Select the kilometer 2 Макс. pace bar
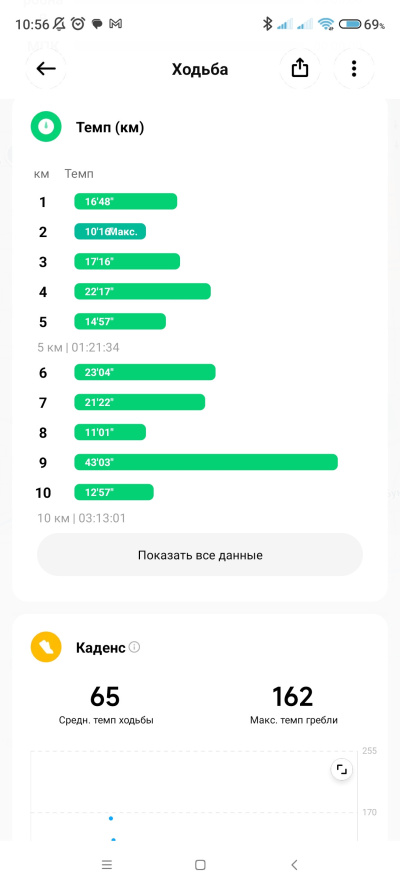 pyautogui.click(x=110, y=231)
